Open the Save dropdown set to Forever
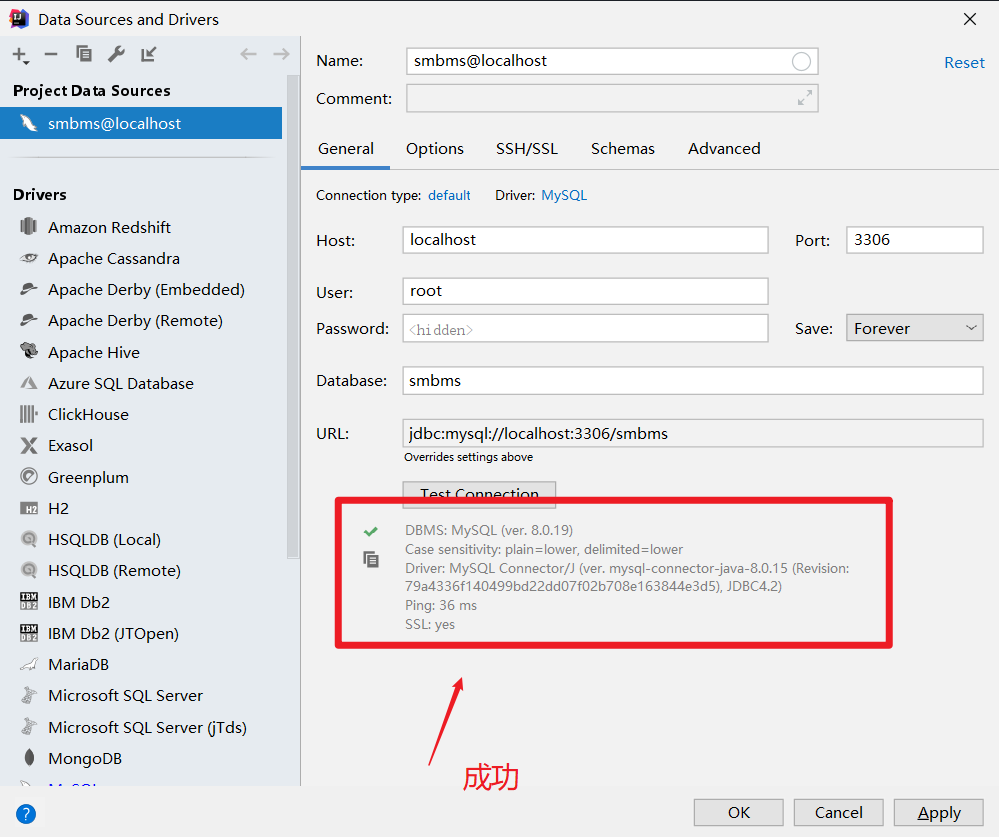 click(x=914, y=328)
